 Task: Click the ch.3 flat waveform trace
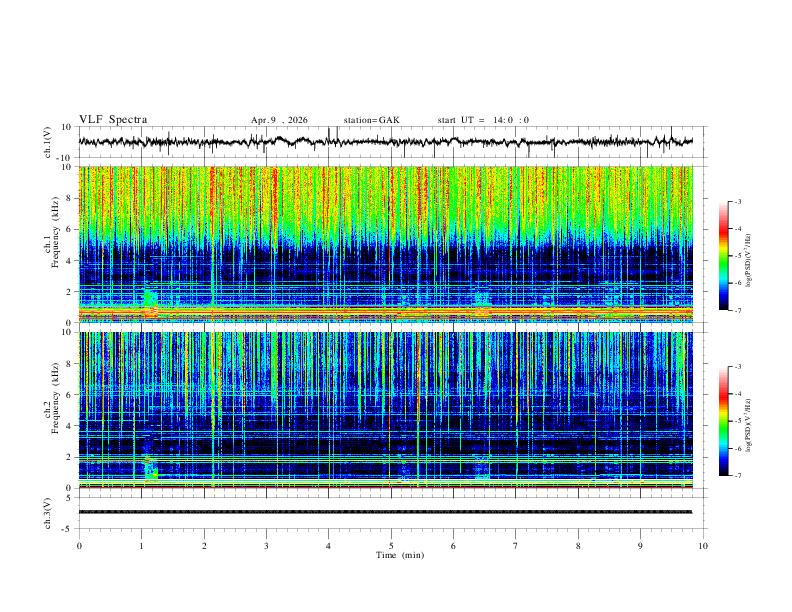coord(385,512)
